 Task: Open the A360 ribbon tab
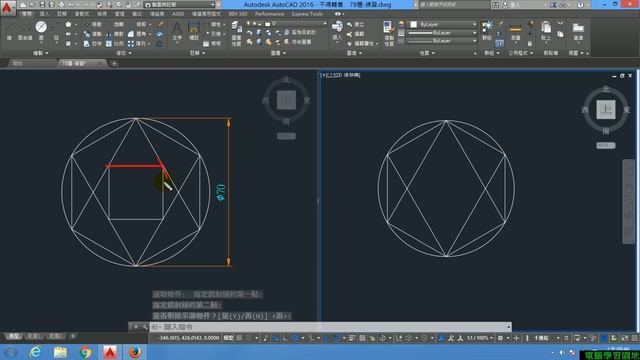pyautogui.click(x=178, y=14)
